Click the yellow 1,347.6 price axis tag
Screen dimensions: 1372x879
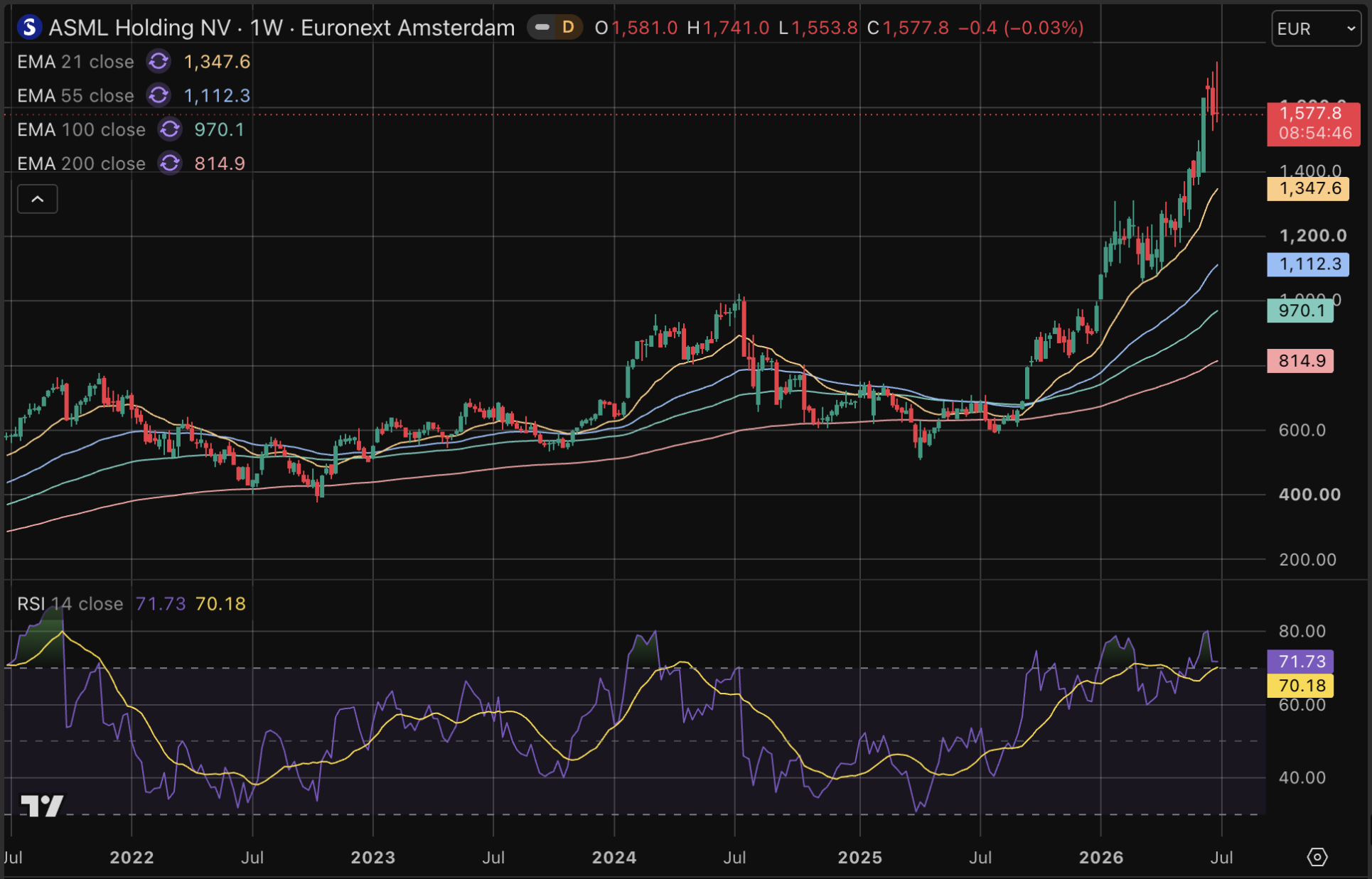1308,189
